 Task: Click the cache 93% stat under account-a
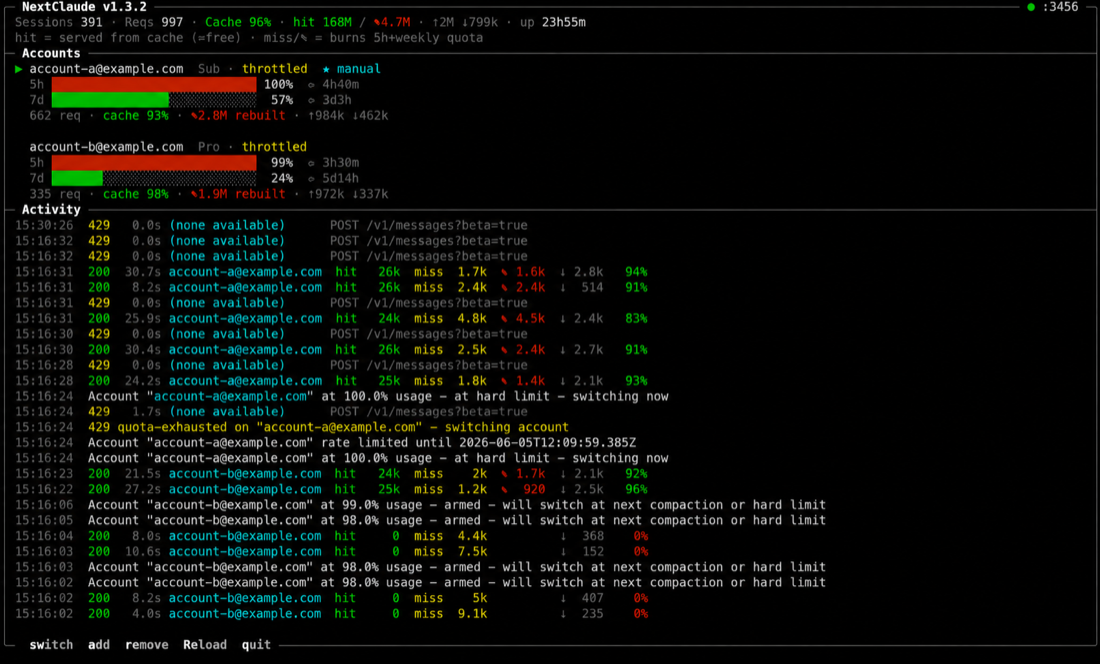tap(135, 116)
